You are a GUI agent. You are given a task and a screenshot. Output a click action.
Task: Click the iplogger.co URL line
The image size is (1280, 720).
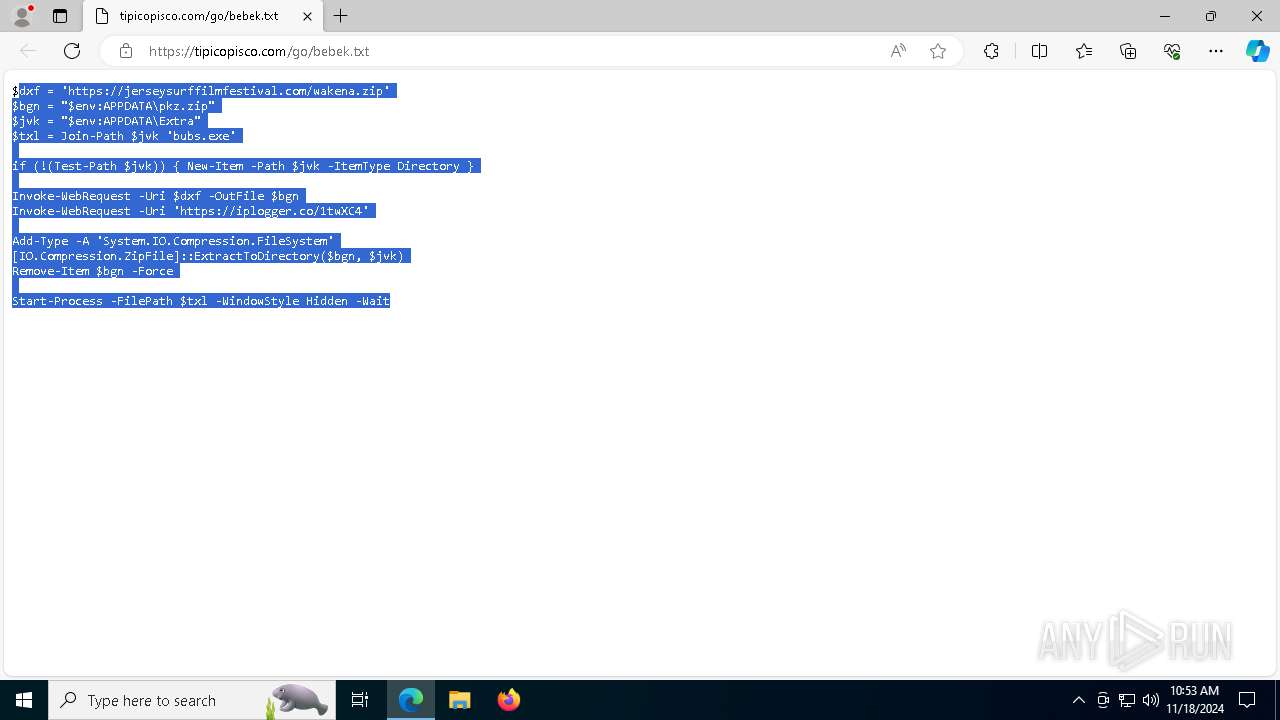click(194, 211)
